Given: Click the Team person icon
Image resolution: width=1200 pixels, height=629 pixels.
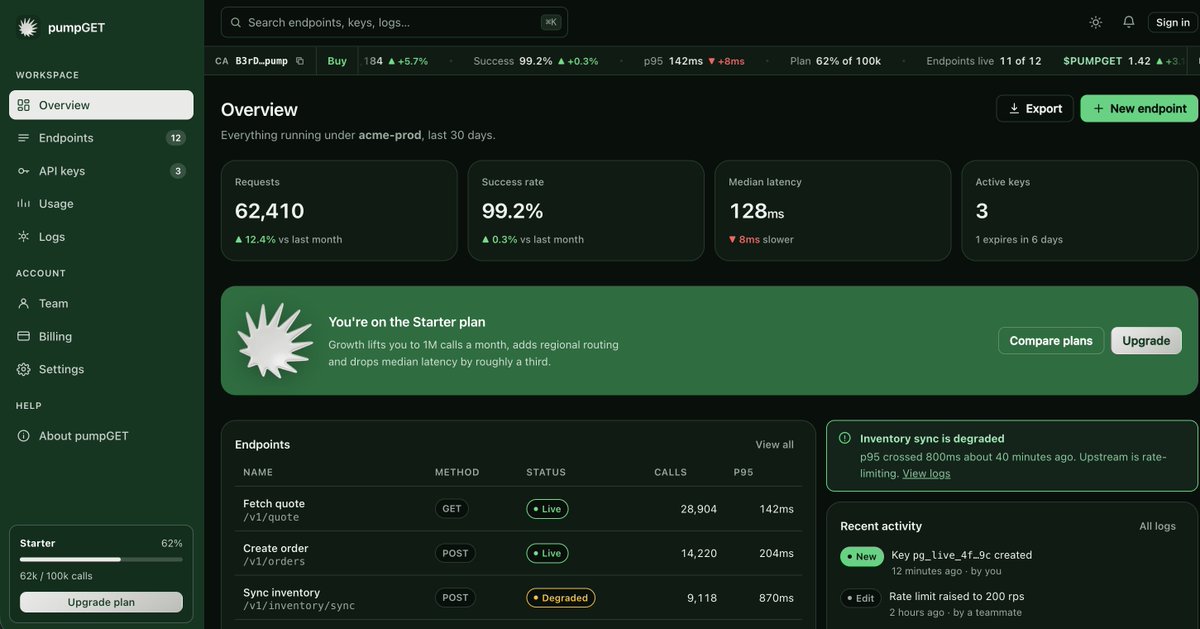Looking at the screenshot, I should click(24, 303).
